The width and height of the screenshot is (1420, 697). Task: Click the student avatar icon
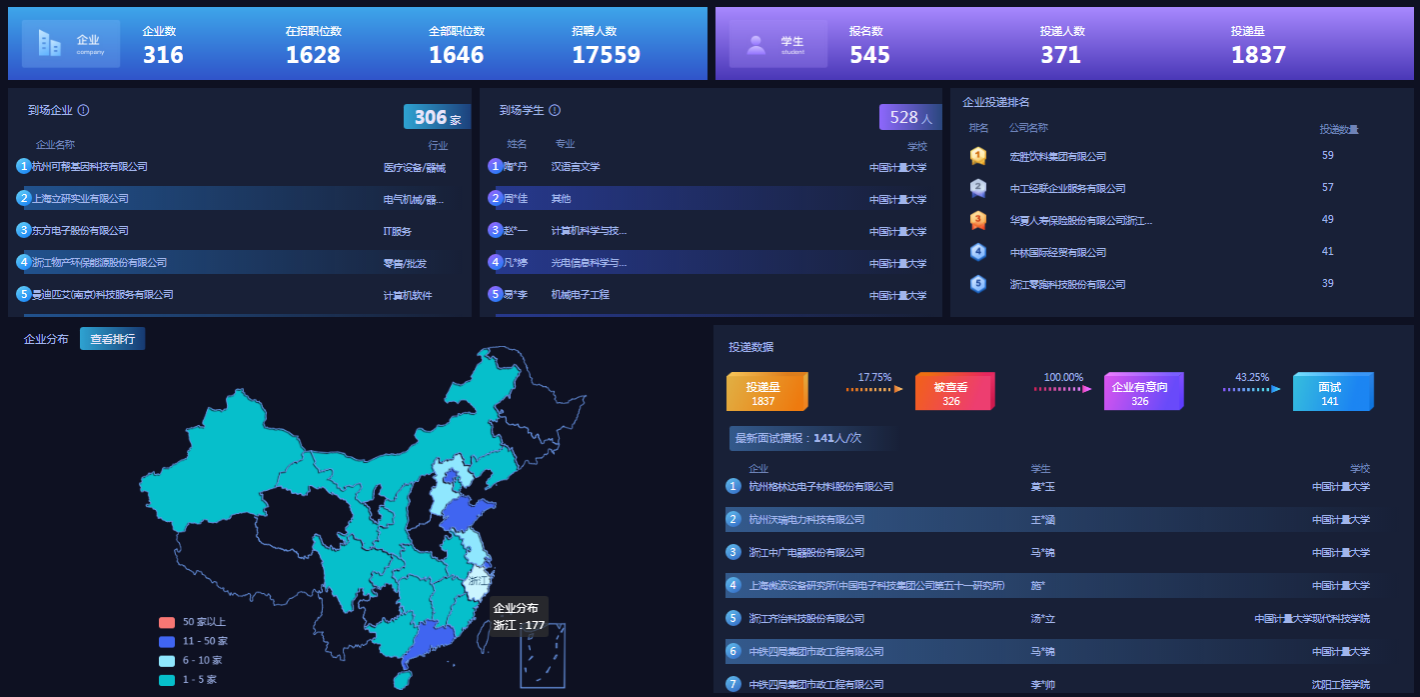coord(757,44)
